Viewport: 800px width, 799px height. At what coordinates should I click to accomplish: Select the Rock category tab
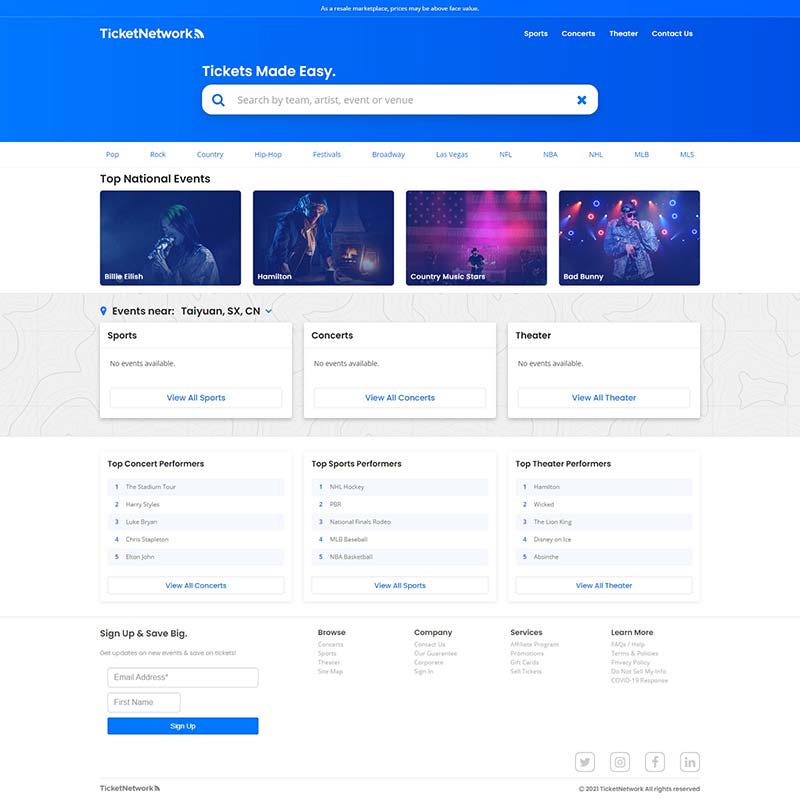point(158,155)
